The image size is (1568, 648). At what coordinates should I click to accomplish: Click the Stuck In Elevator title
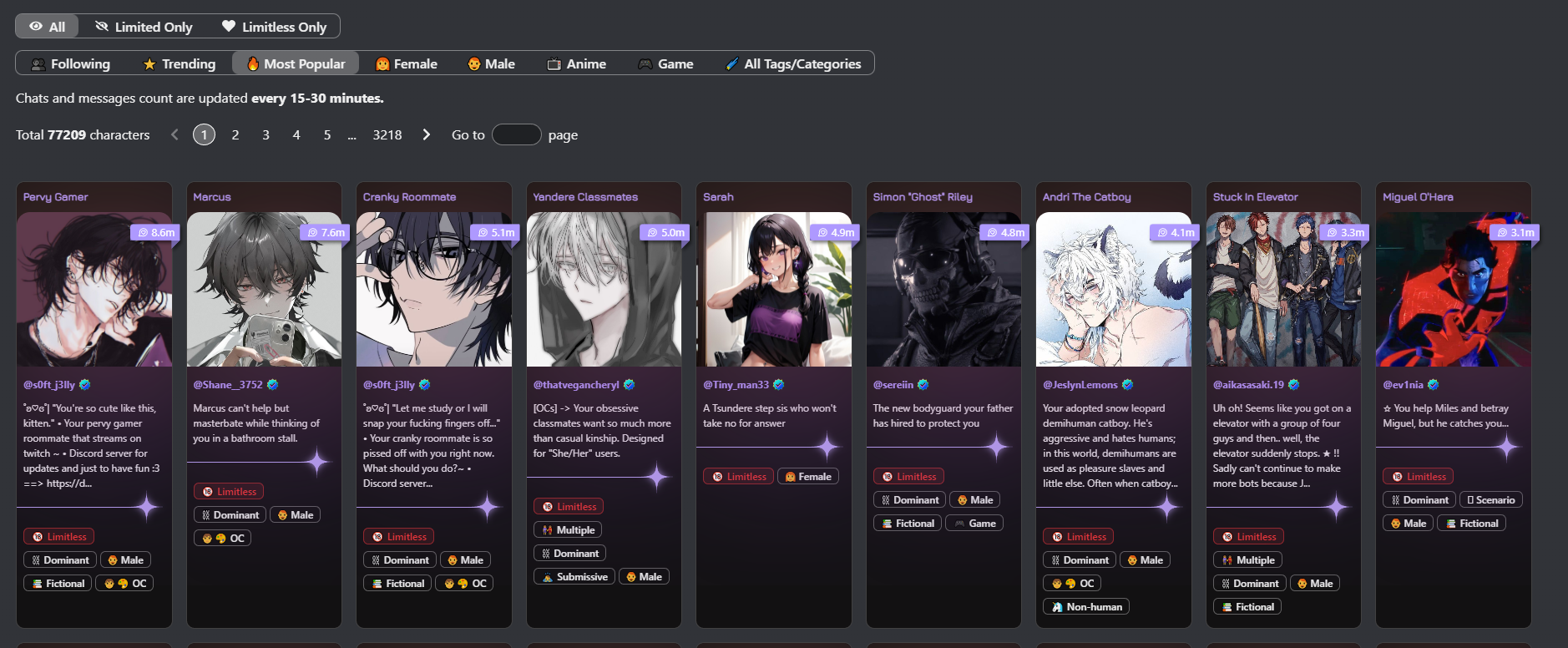pos(1256,197)
